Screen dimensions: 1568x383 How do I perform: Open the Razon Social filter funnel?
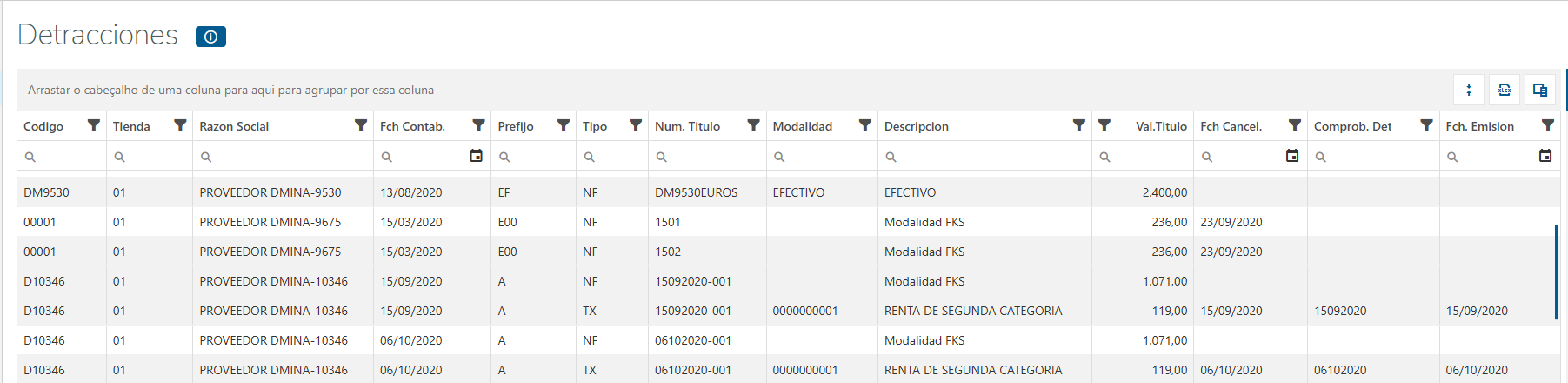pyautogui.click(x=361, y=126)
